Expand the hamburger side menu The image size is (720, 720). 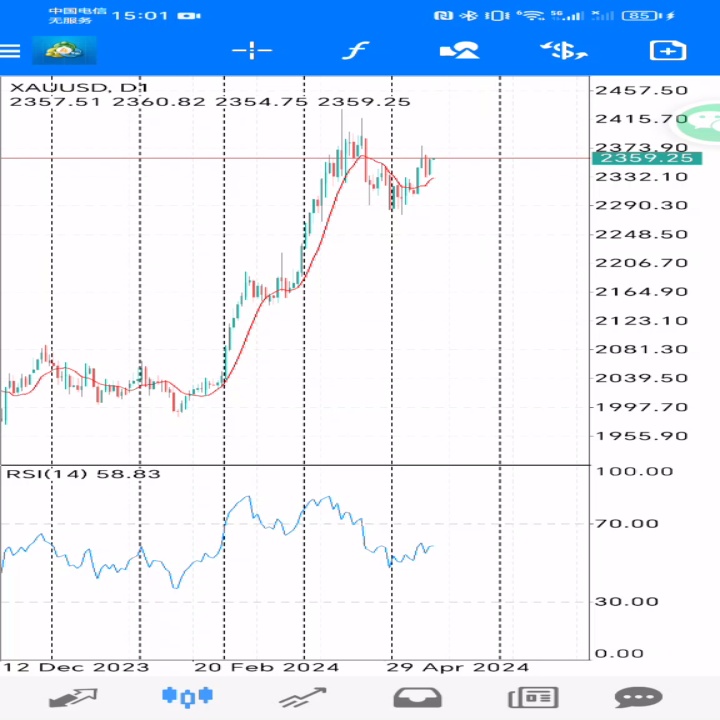(11, 51)
